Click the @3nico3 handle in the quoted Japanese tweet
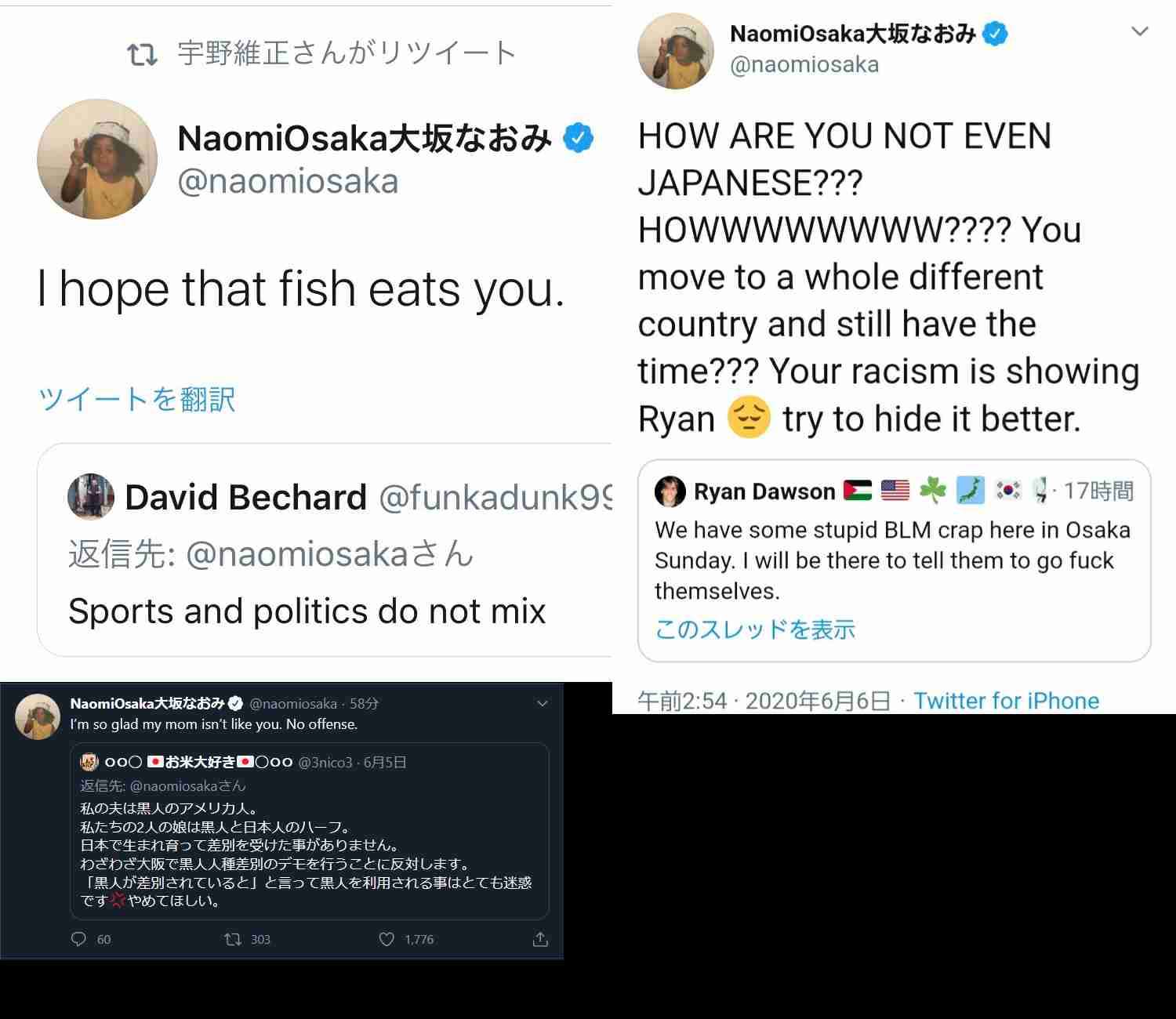 pyautogui.click(x=325, y=762)
